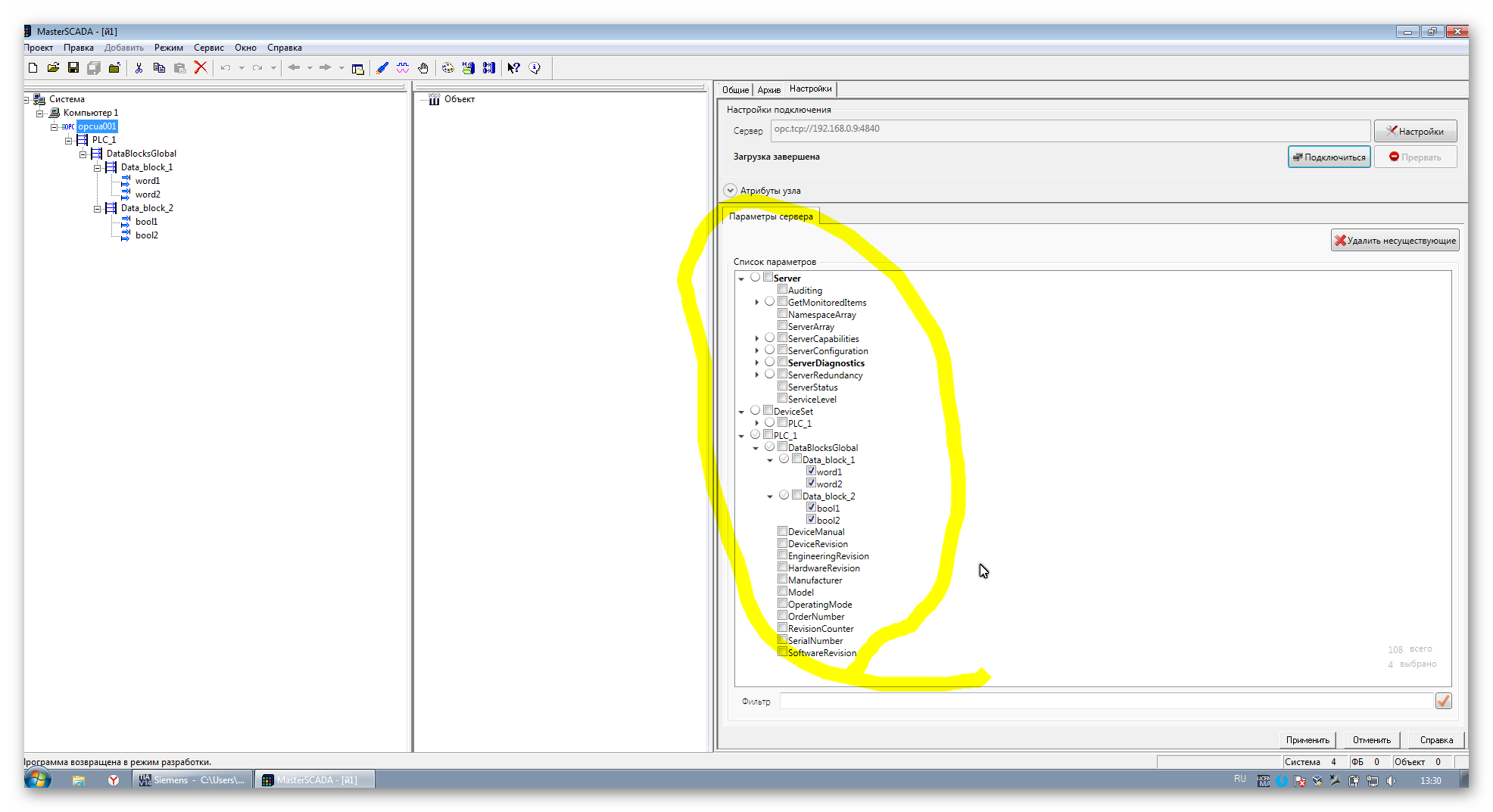This screenshot has width=1493, height=812.
Task: Click the Подключиться button
Action: [1329, 157]
